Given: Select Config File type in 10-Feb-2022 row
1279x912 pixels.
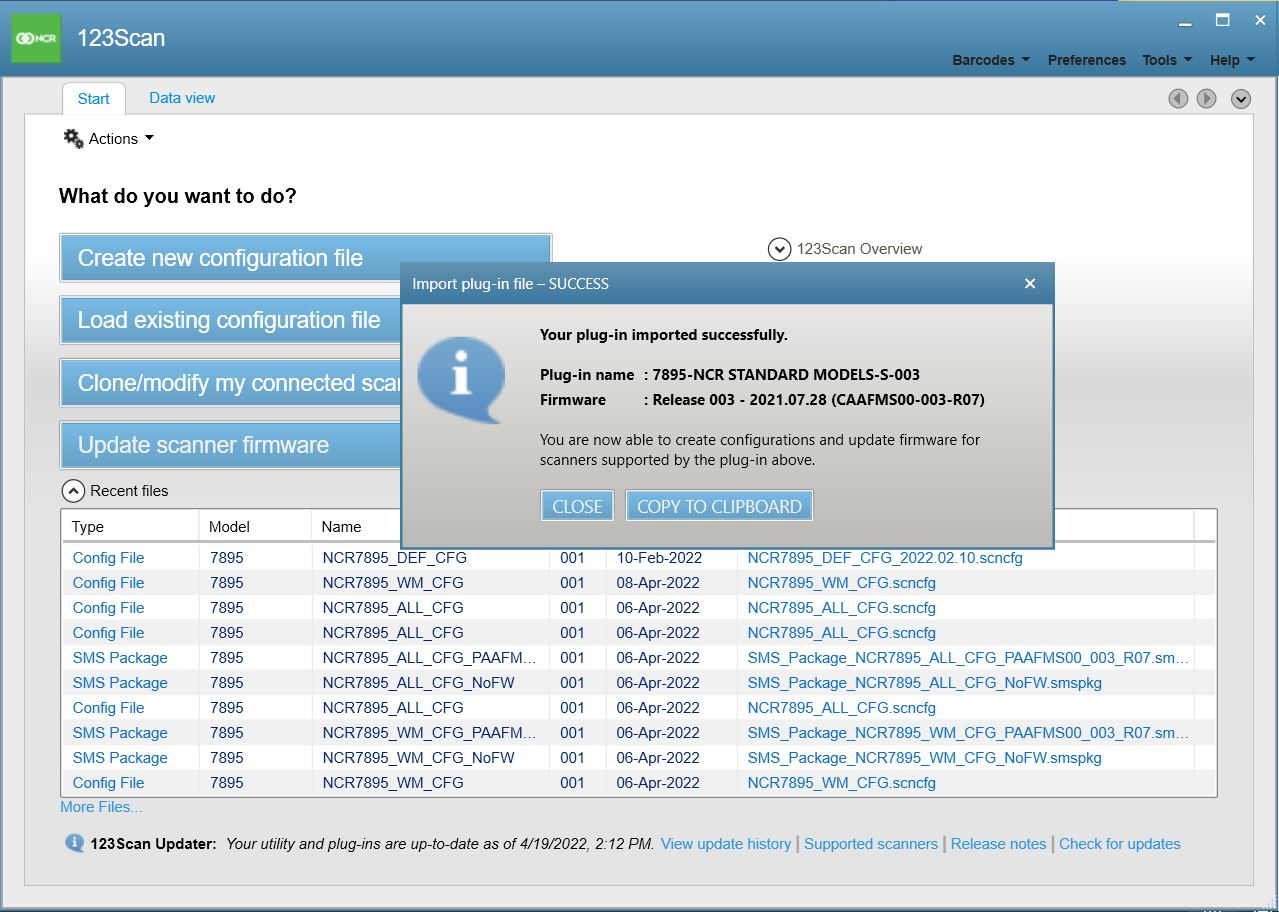Looking at the screenshot, I should [108, 558].
